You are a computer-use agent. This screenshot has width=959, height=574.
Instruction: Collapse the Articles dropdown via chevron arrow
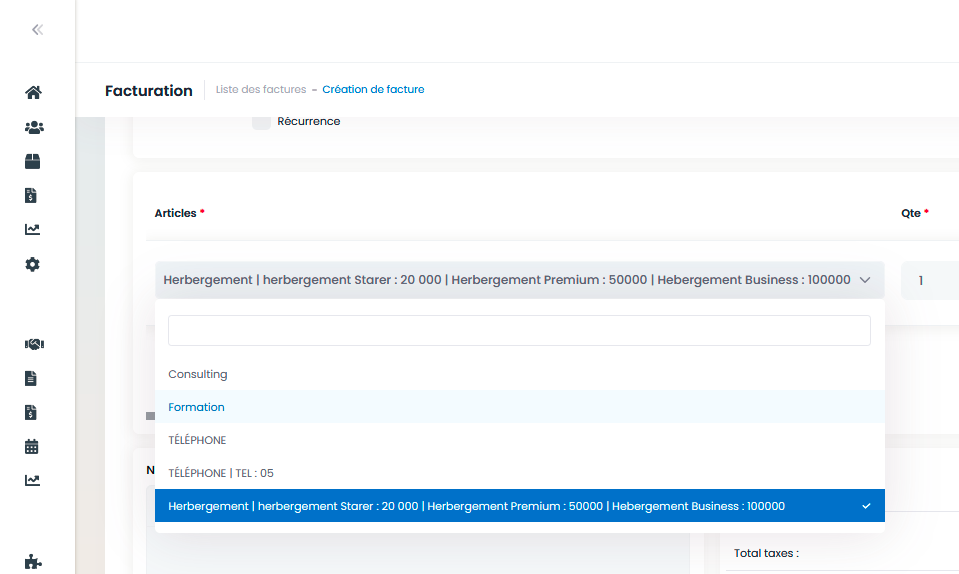pos(865,280)
